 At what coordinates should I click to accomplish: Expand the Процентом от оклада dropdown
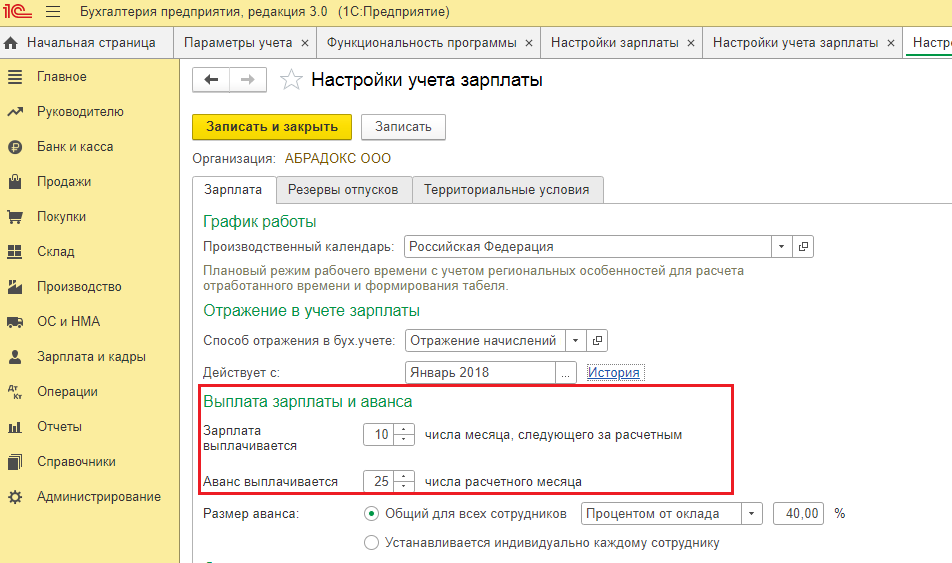pos(752,514)
